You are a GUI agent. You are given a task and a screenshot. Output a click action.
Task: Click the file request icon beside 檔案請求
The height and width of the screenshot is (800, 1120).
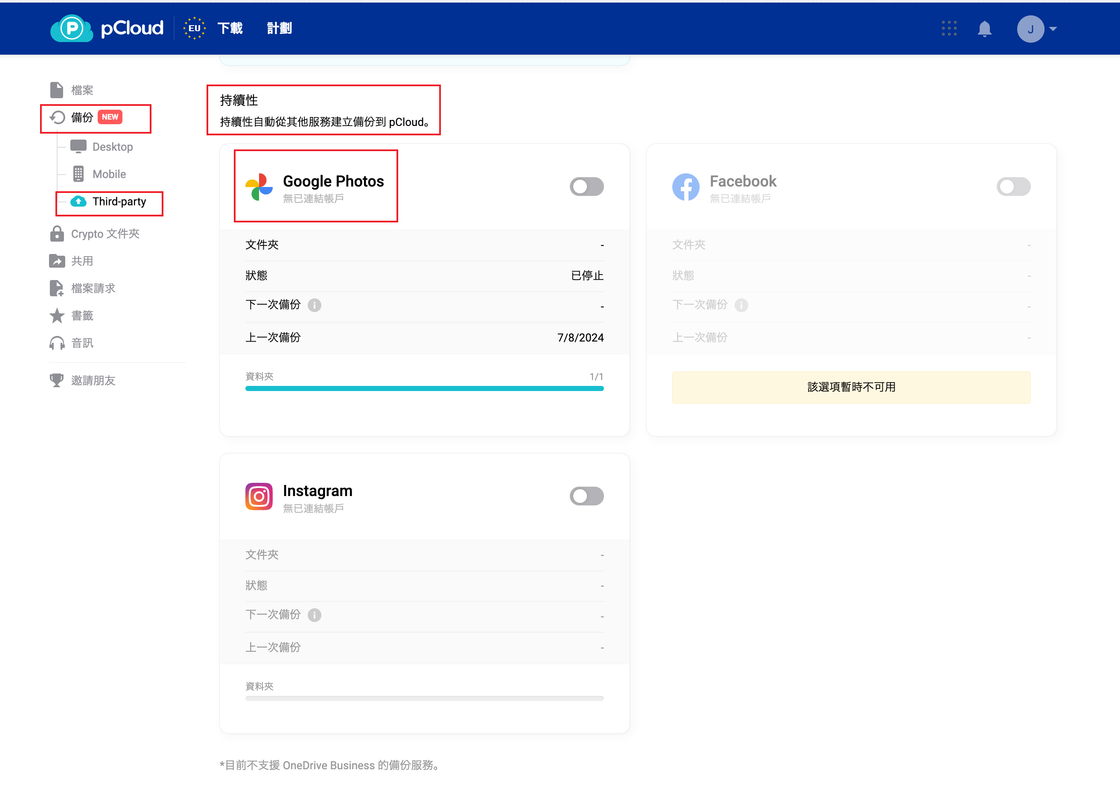56,288
